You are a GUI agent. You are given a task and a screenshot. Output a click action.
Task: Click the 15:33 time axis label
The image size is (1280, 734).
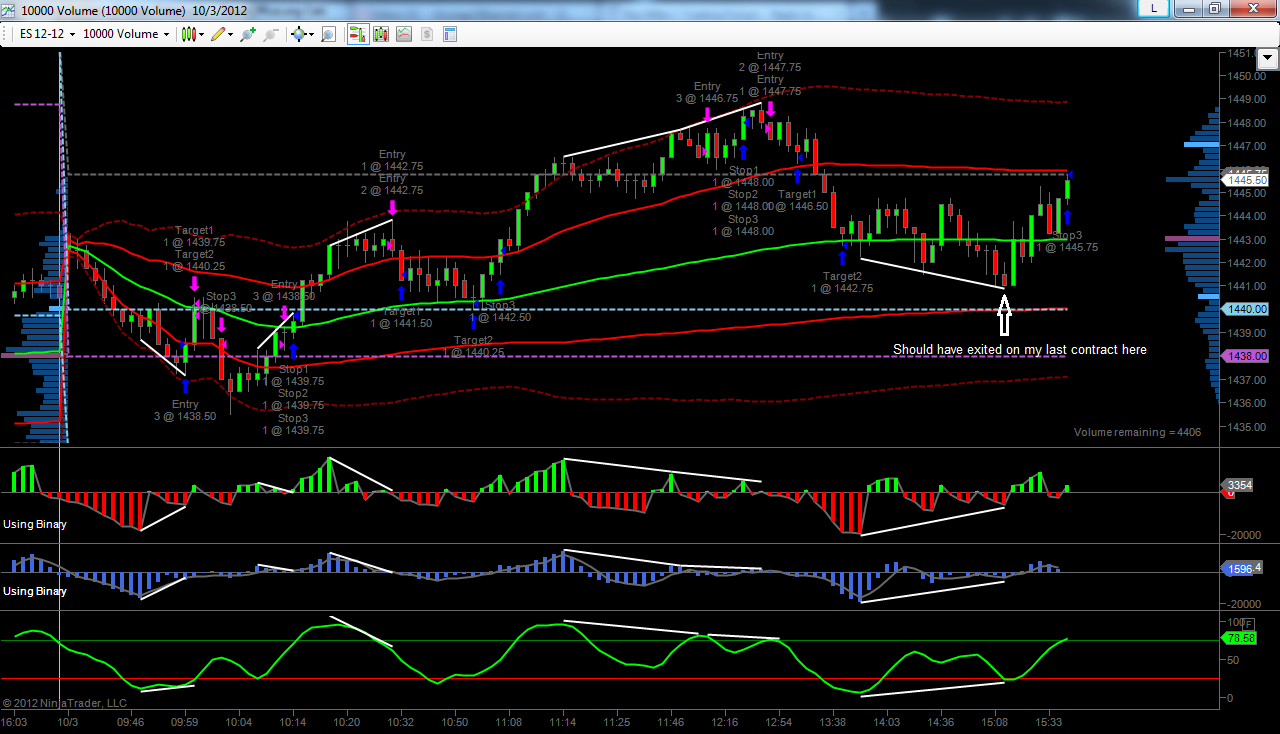1049,722
